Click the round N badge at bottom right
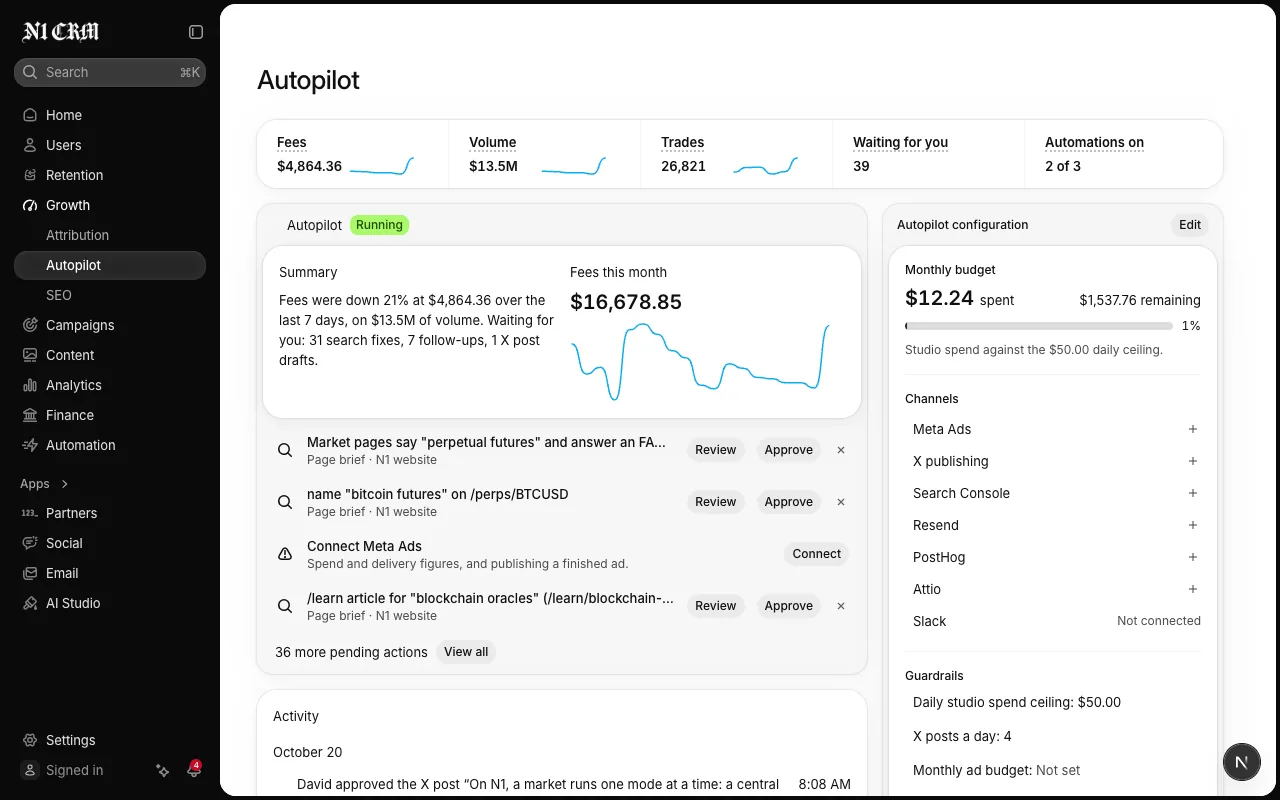Screen dimensions: 1280x800 [1241, 762]
